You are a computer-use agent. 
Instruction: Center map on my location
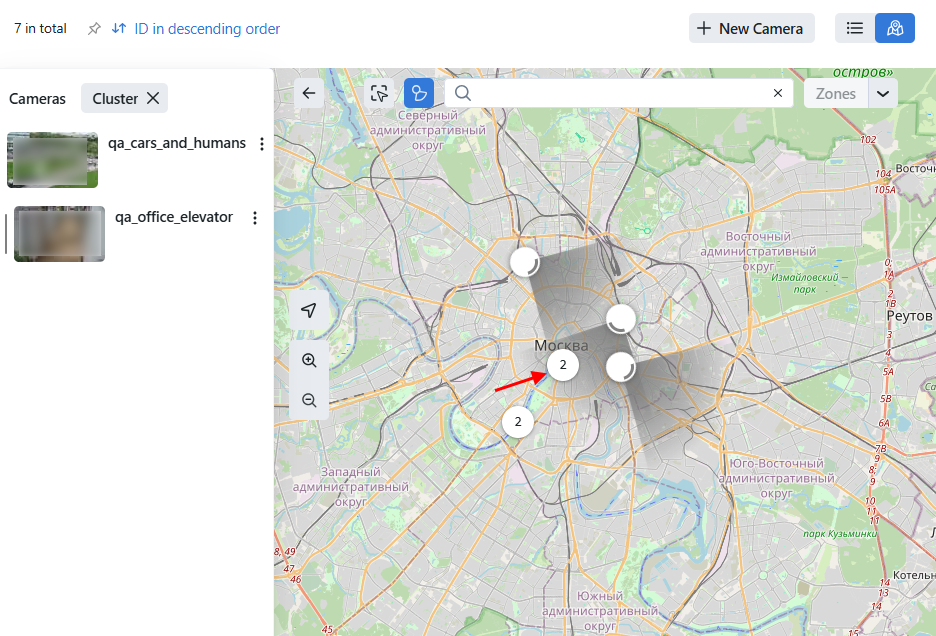click(x=309, y=311)
